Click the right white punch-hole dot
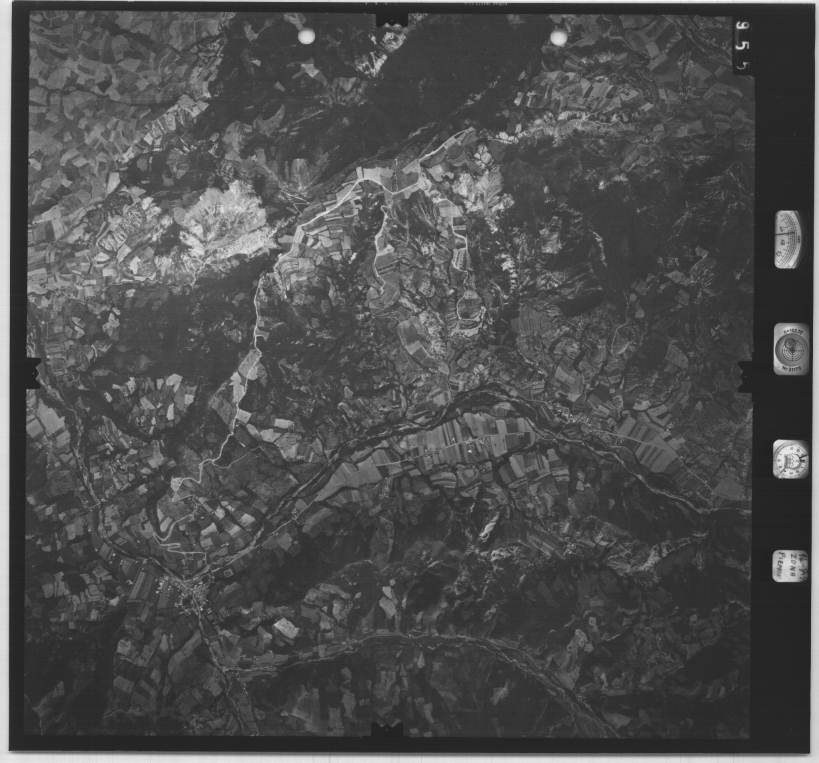The height and width of the screenshot is (763, 819). pyautogui.click(x=559, y=38)
